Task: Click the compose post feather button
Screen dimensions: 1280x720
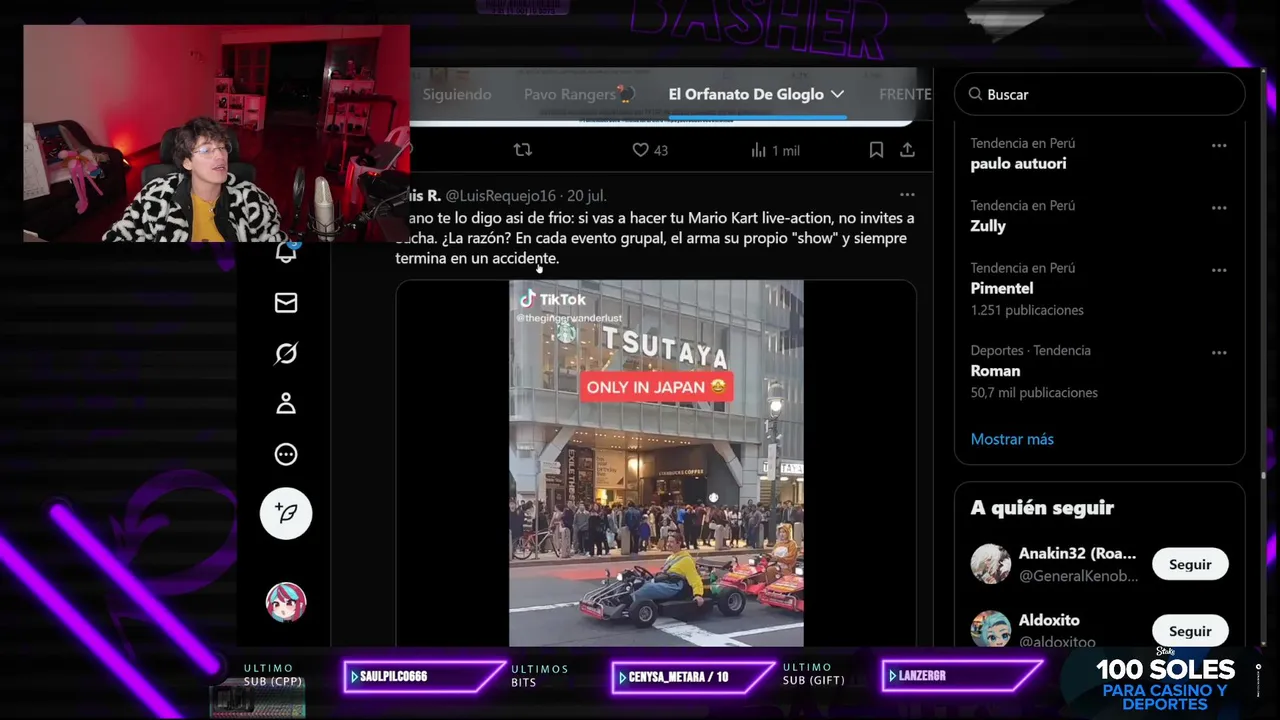Action: click(x=286, y=513)
